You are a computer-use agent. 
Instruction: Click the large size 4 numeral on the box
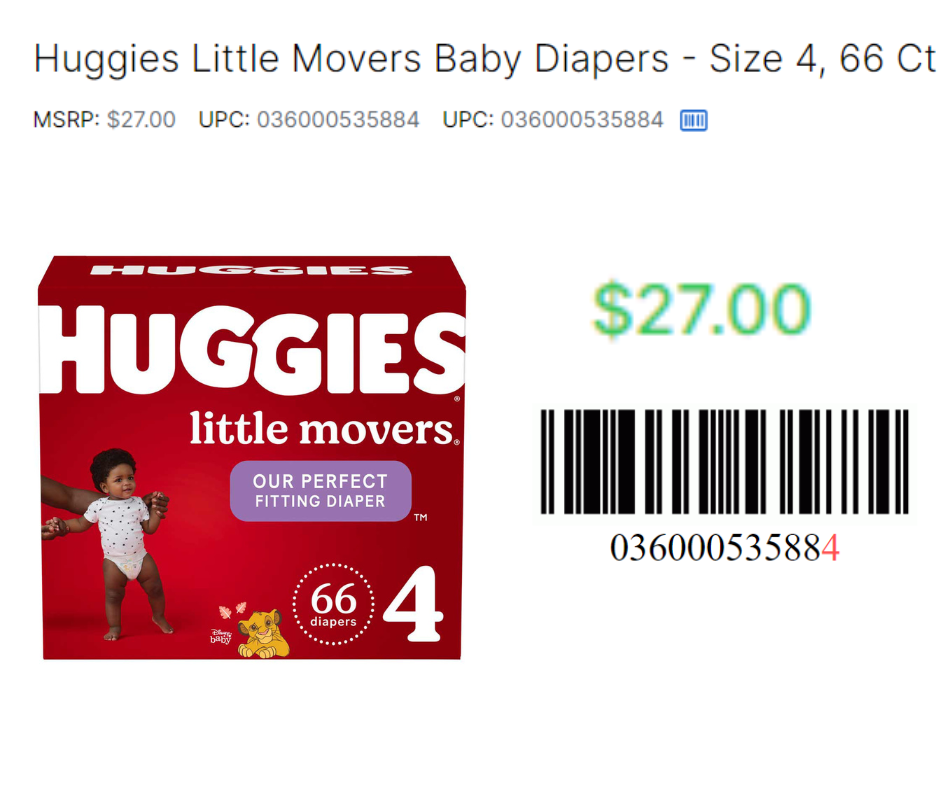414,603
